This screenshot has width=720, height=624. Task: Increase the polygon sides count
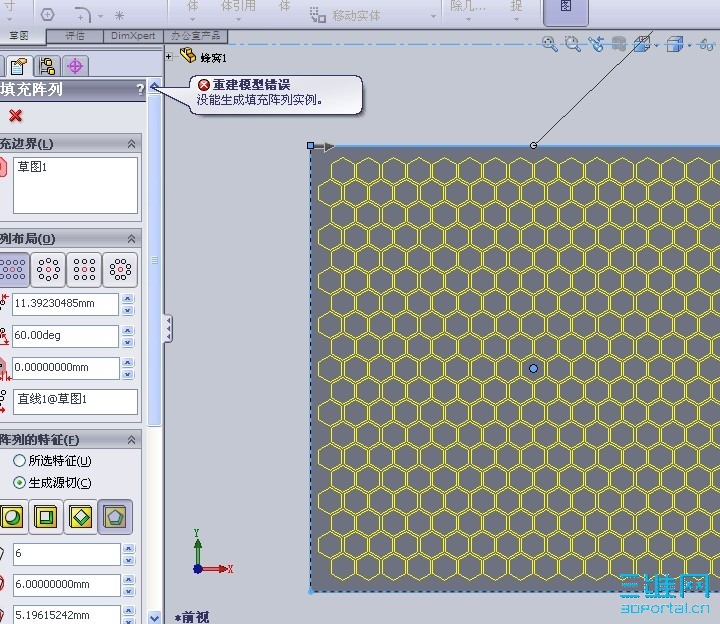129,549
